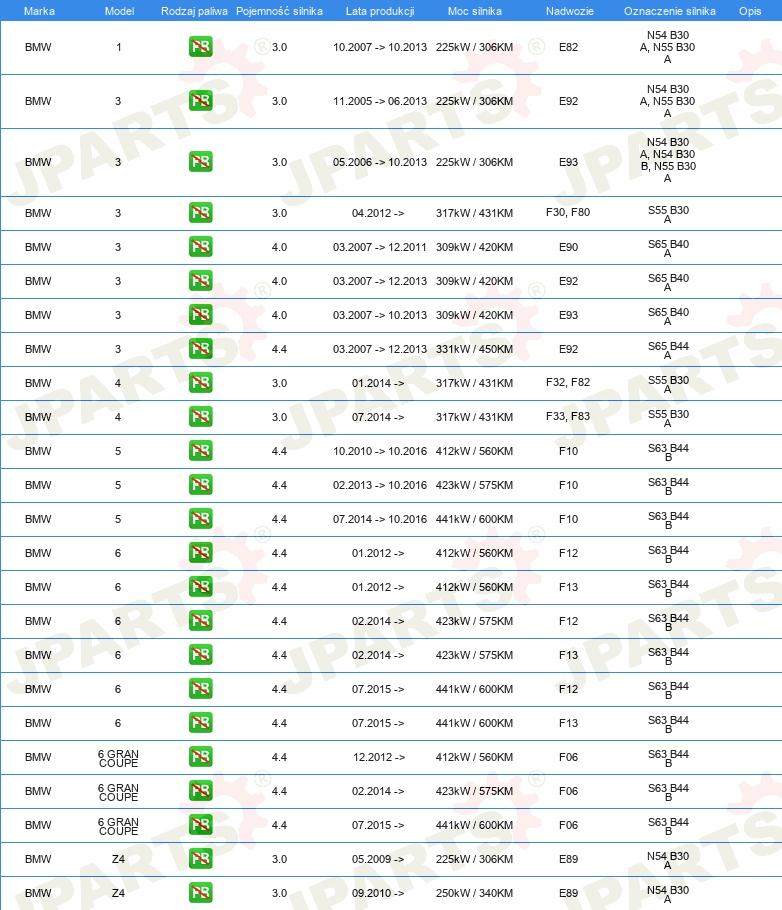Image resolution: width=782 pixels, height=910 pixels.
Task: Click fuel icon in Z4 05.2009 row
Action: (200, 859)
